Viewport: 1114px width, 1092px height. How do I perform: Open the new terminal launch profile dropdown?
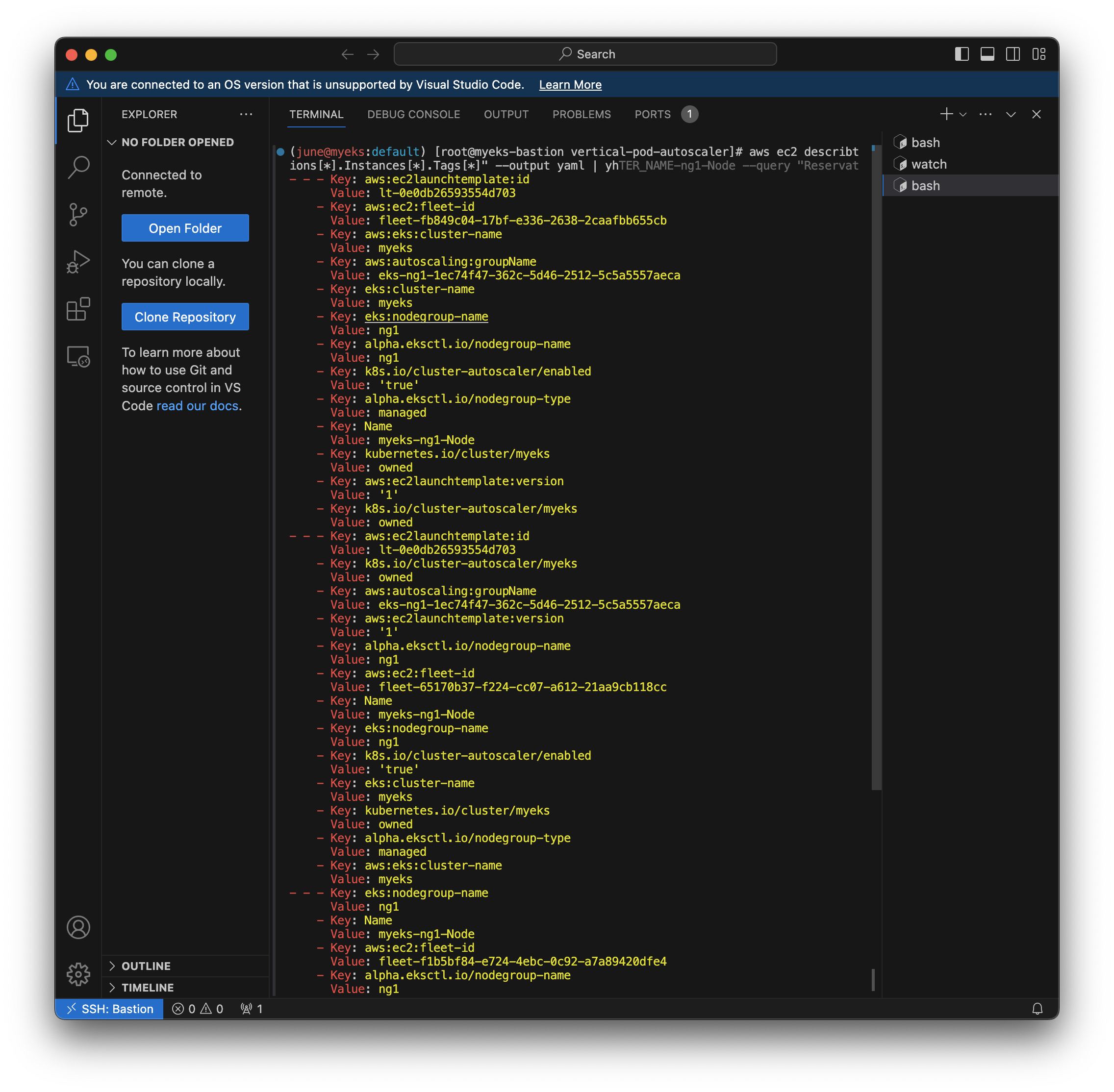pyautogui.click(x=963, y=114)
